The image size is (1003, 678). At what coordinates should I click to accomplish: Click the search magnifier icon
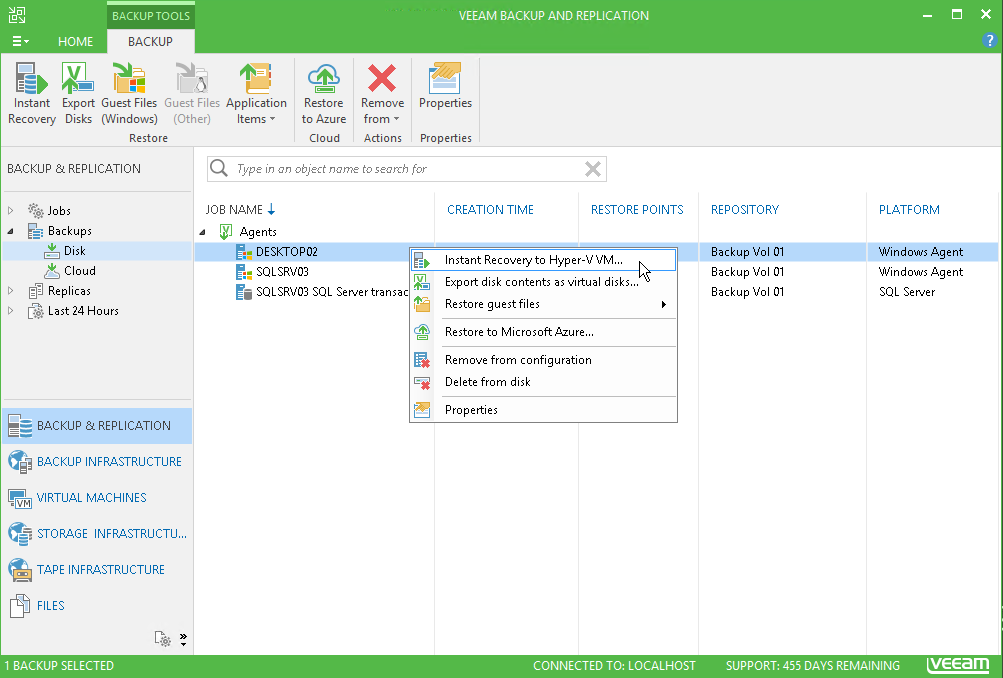[219, 168]
